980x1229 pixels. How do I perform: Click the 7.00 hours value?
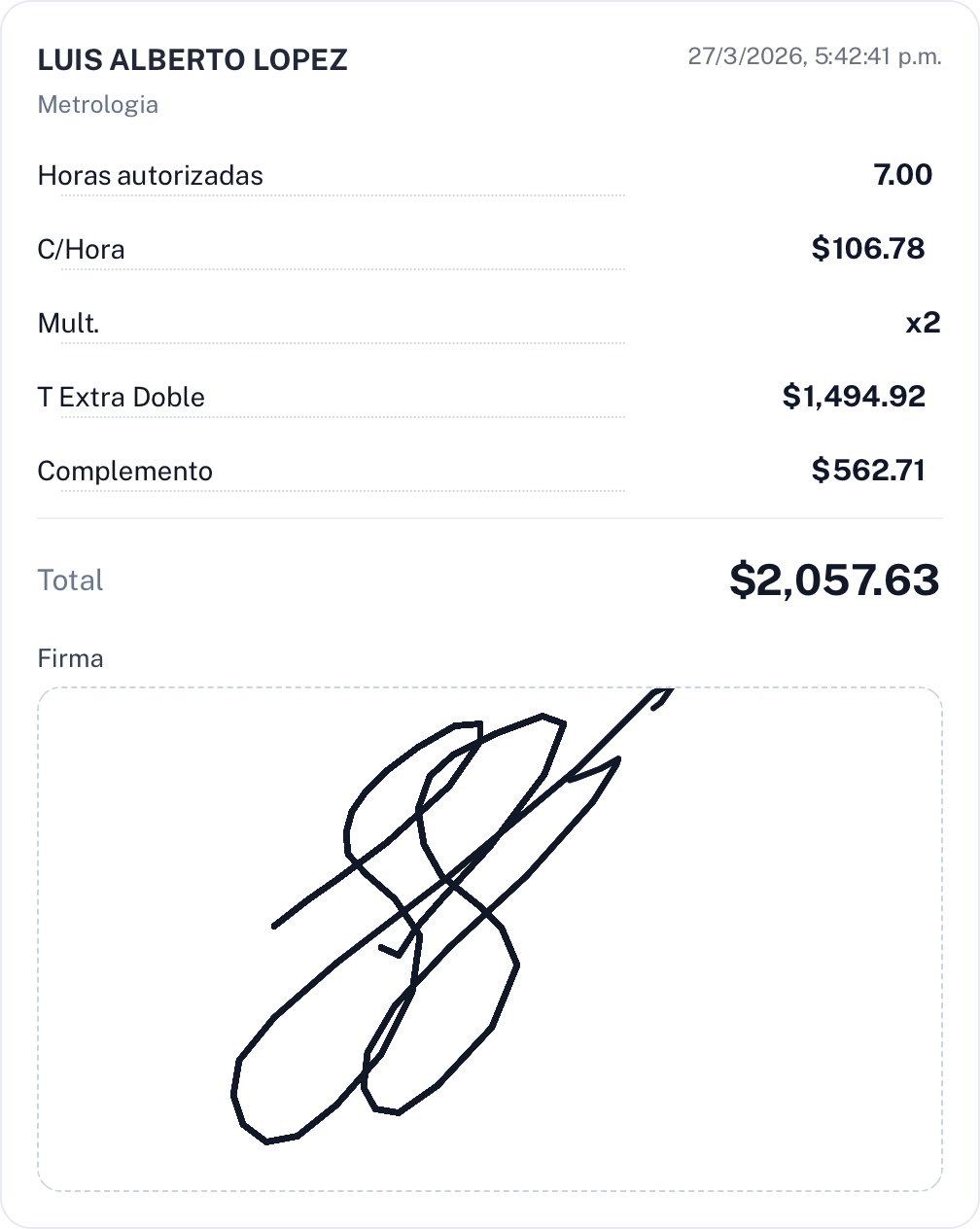click(902, 175)
